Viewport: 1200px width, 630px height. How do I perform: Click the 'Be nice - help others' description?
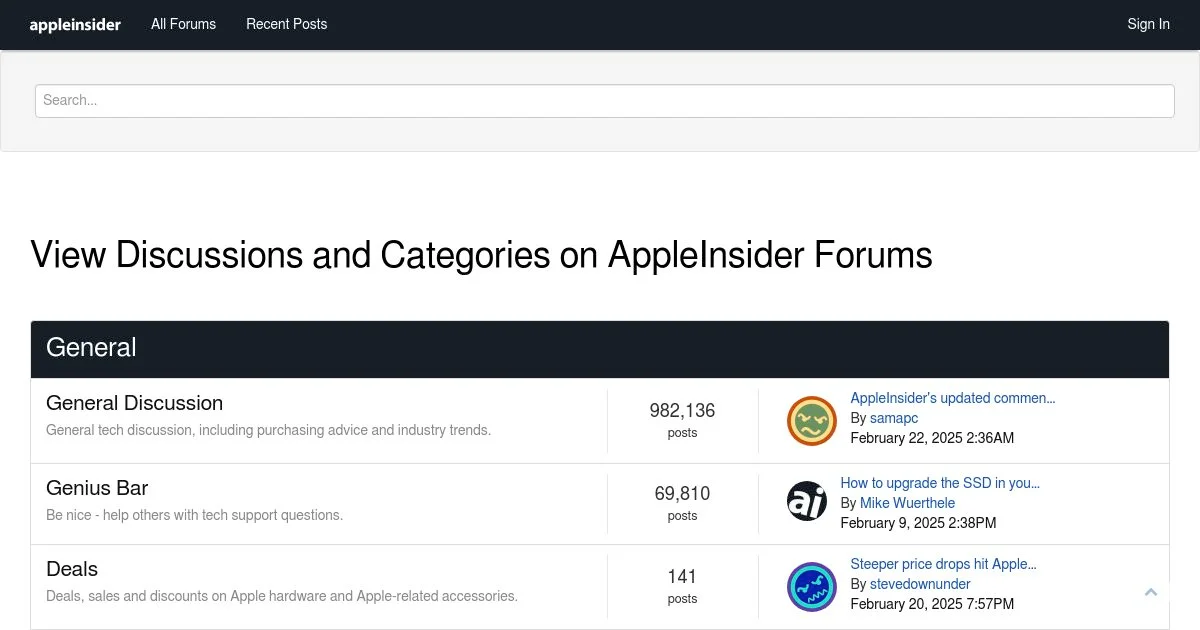(194, 515)
